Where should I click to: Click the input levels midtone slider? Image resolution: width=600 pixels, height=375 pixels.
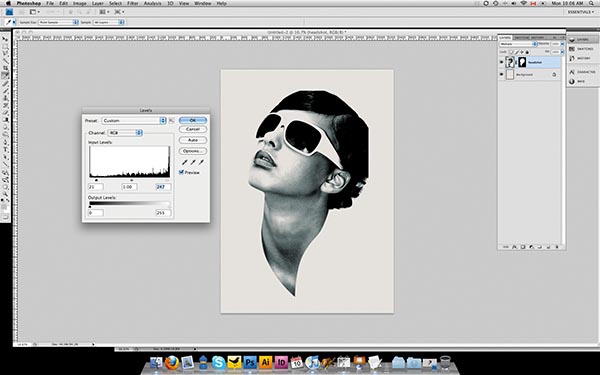pos(132,180)
